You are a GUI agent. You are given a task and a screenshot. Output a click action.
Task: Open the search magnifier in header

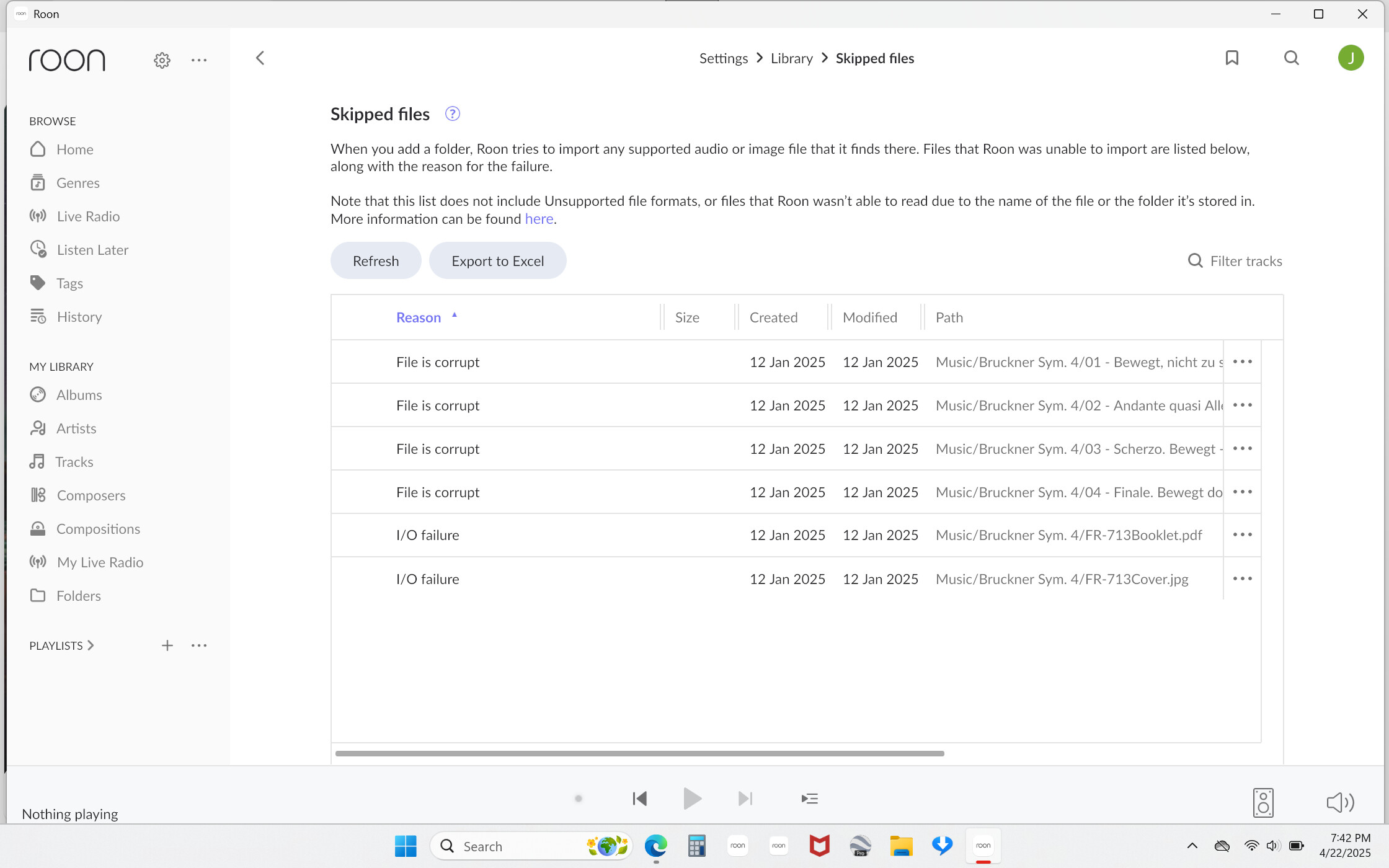tap(1292, 58)
